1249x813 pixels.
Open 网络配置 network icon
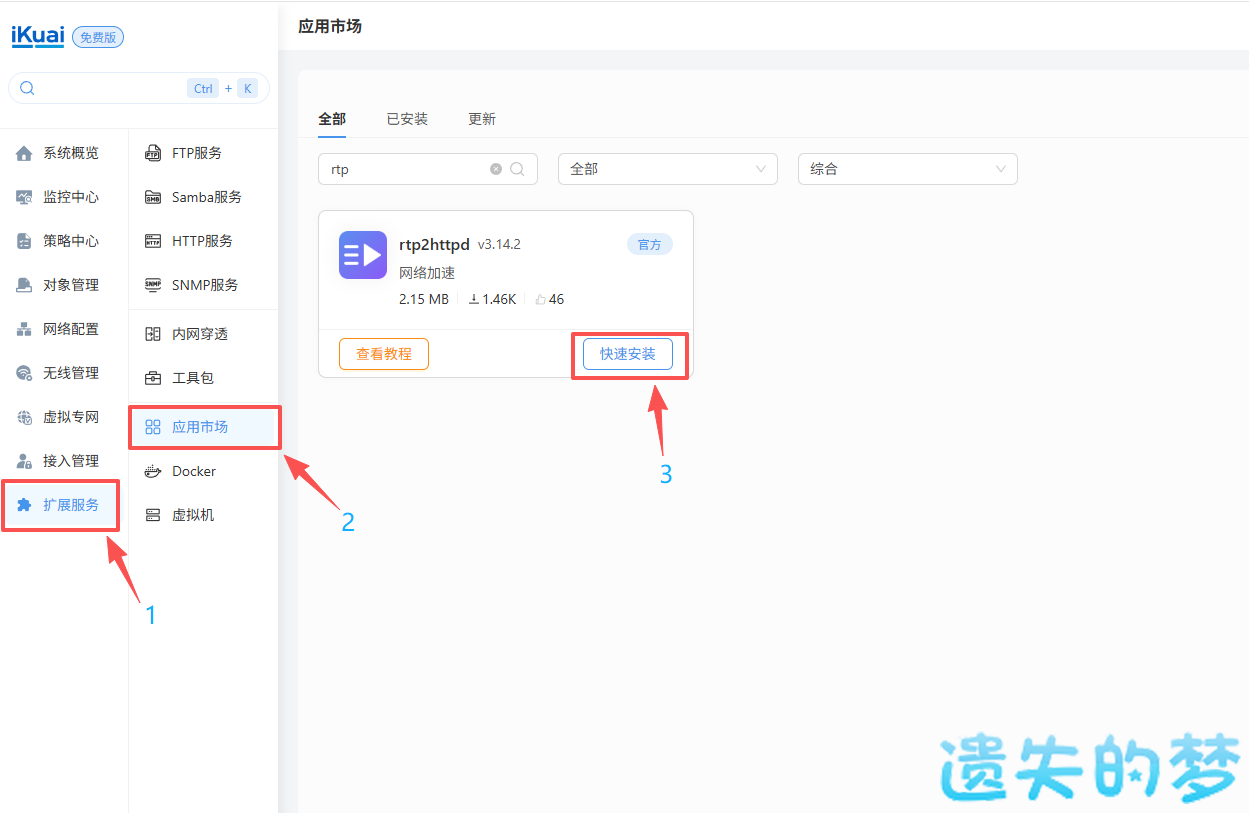click(24, 329)
